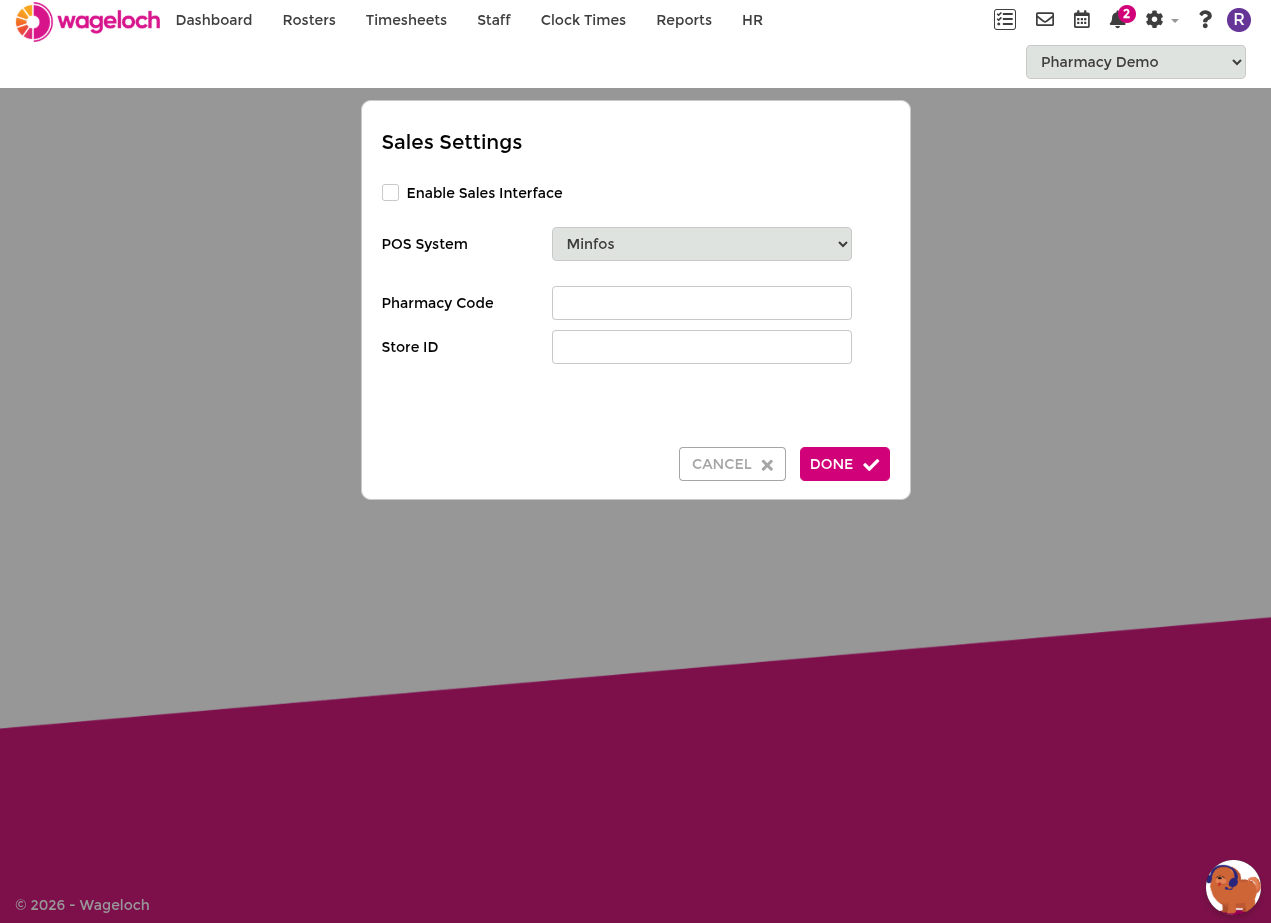The width and height of the screenshot is (1271, 923).
Task: Focus the Pharmacy Code input field
Action: (x=702, y=303)
